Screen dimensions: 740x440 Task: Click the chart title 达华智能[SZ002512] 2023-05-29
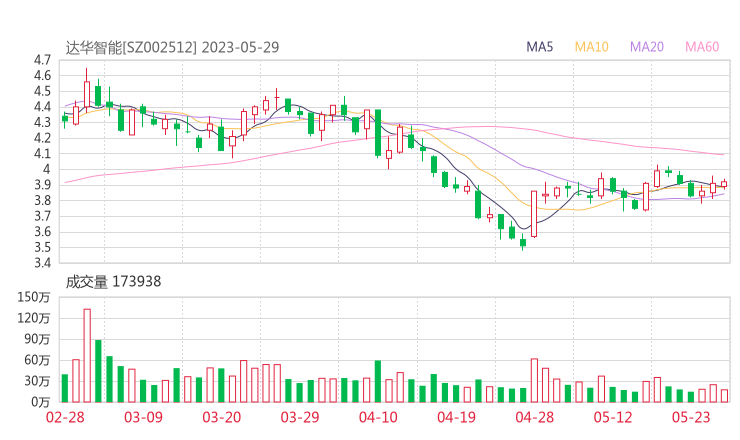pos(172,47)
